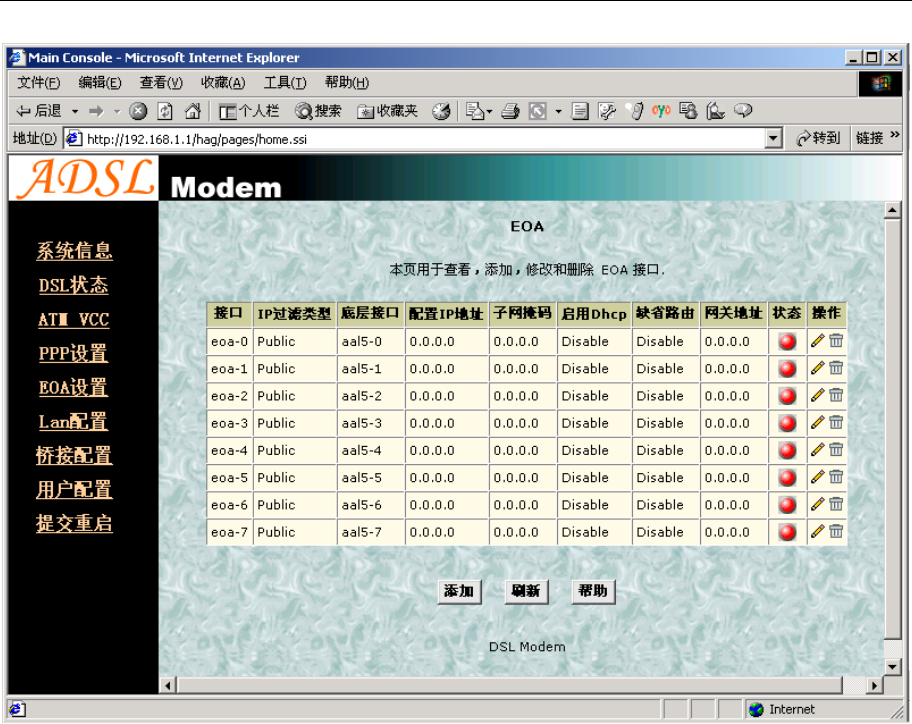Expand the mail toolbar icon dropdown
Screen dimensions: 912x724
point(490,110)
